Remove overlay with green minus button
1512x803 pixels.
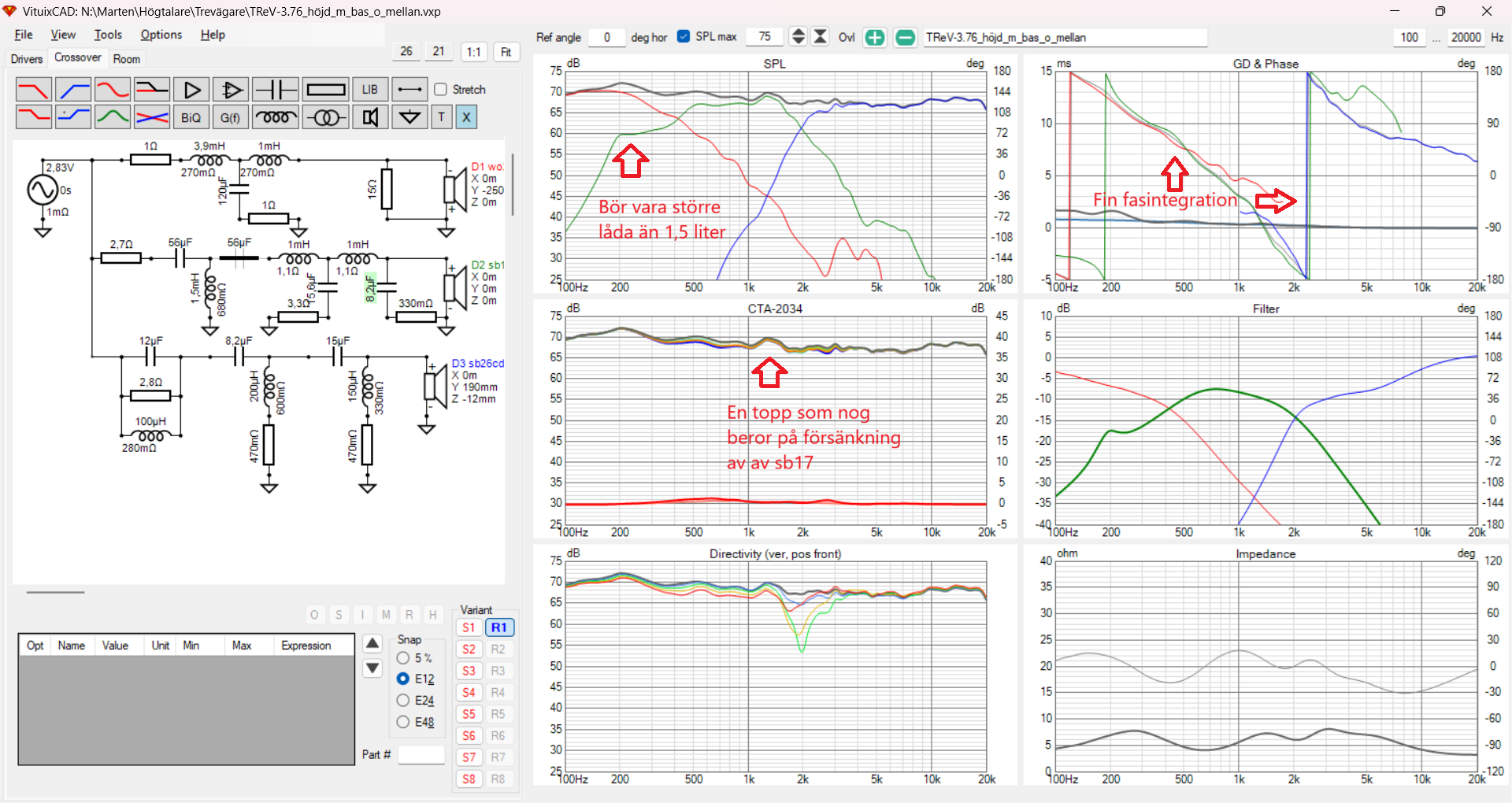(x=905, y=37)
